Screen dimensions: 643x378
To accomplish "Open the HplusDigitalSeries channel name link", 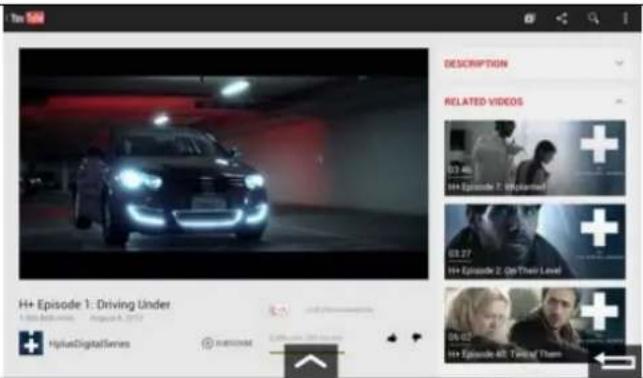I will 89,344.
